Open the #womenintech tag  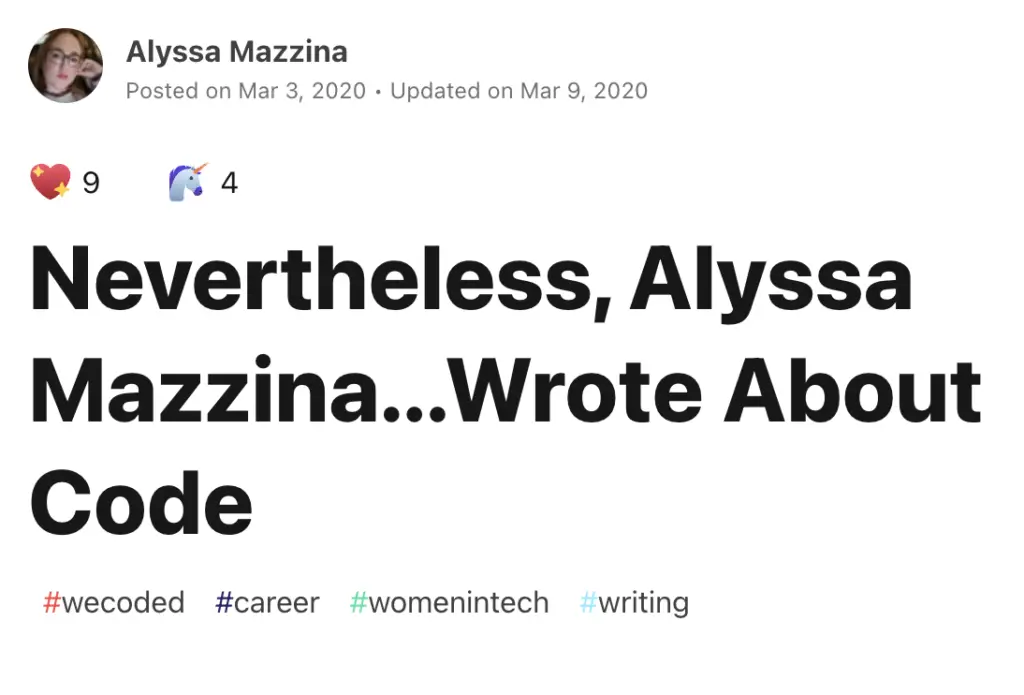coord(449,602)
